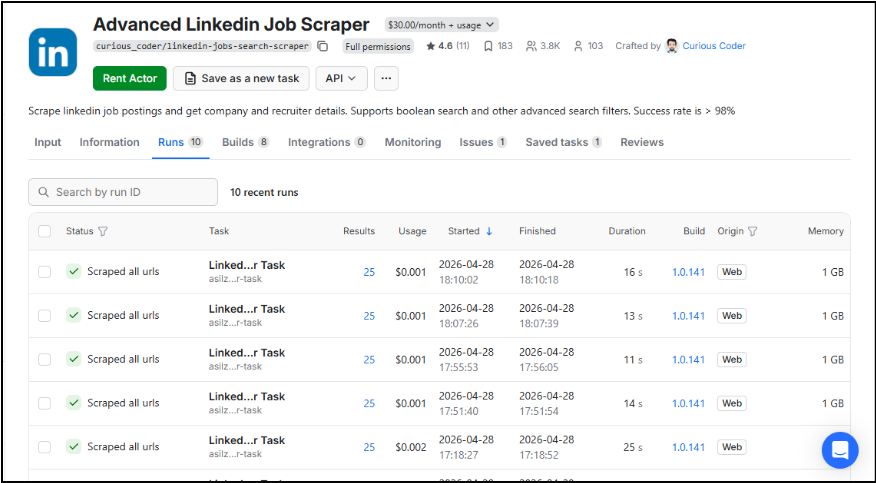This screenshot has height=483, width=876.
Task: Switch to the Information tab
Action: [110, 142]
